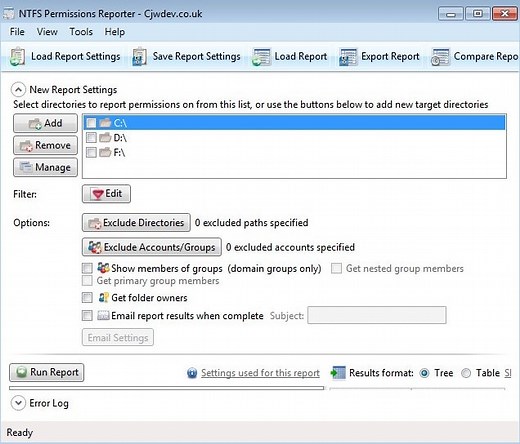This screenshot has width=520, height=444.
Task: Open the File menu
Action: pyautogui.click(x=17, y=32)
